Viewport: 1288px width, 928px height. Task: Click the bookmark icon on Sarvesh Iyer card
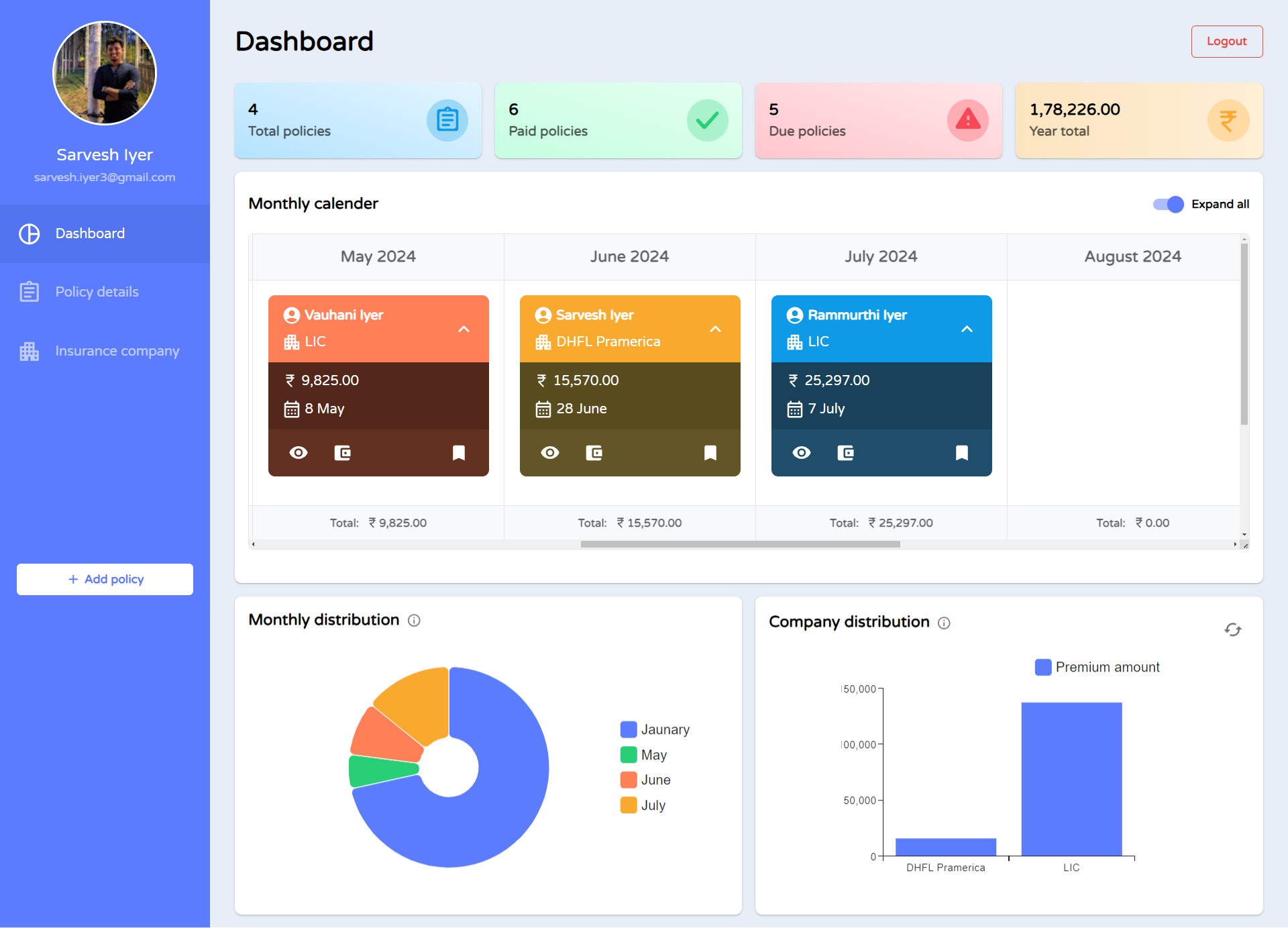710,453
